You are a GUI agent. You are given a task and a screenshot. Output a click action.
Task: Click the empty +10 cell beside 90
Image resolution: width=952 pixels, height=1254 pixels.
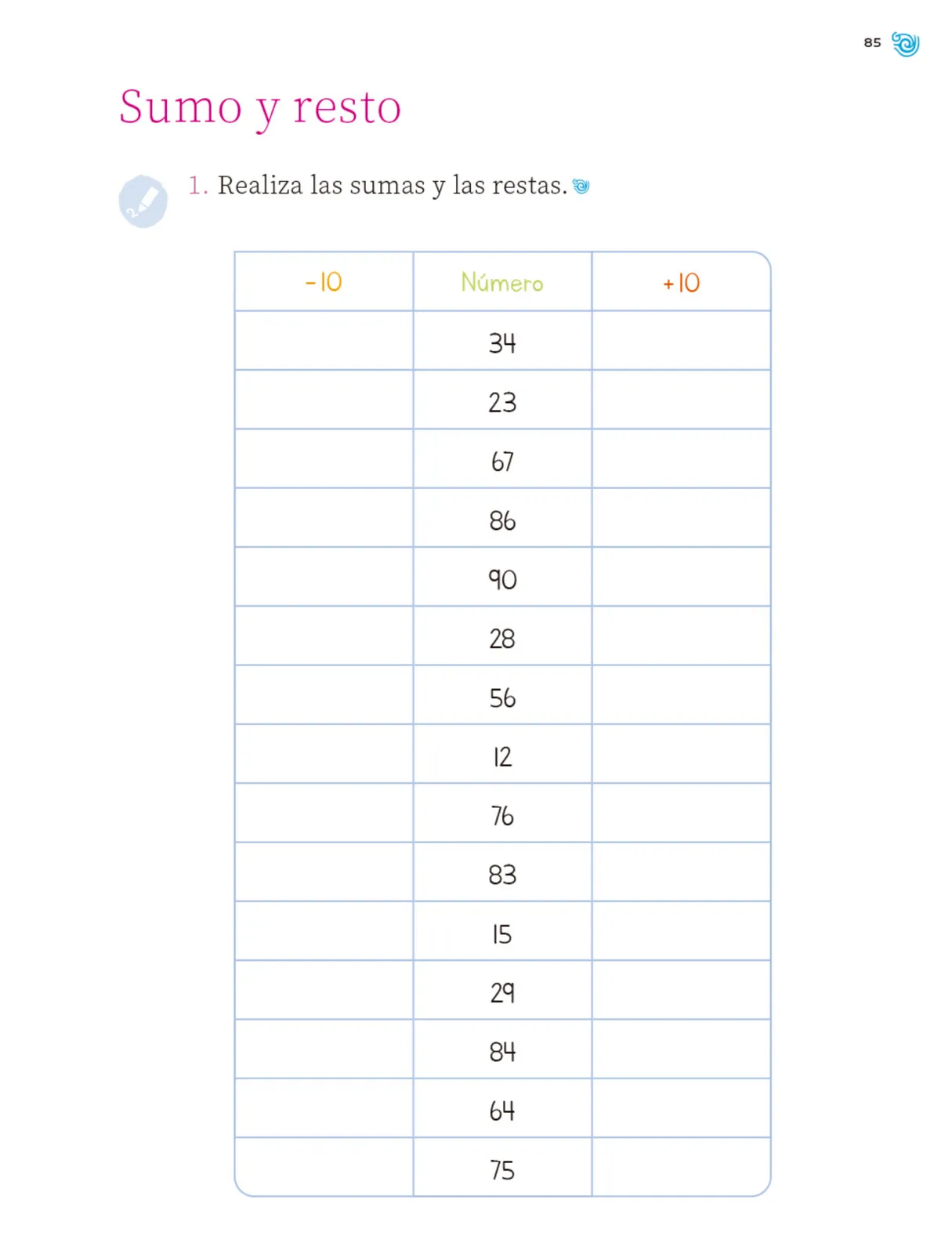tap(681, 577)
